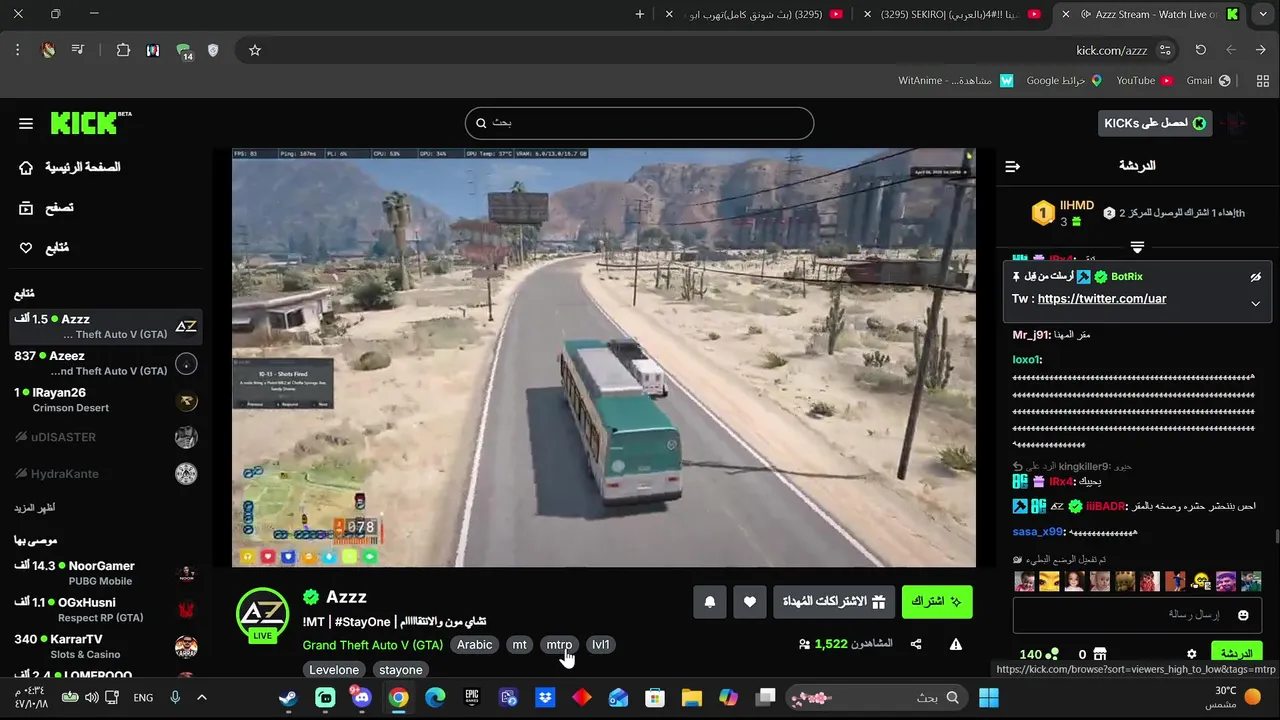
Task: Open Grand Theft Auto V category link
Action: point(373,645)
